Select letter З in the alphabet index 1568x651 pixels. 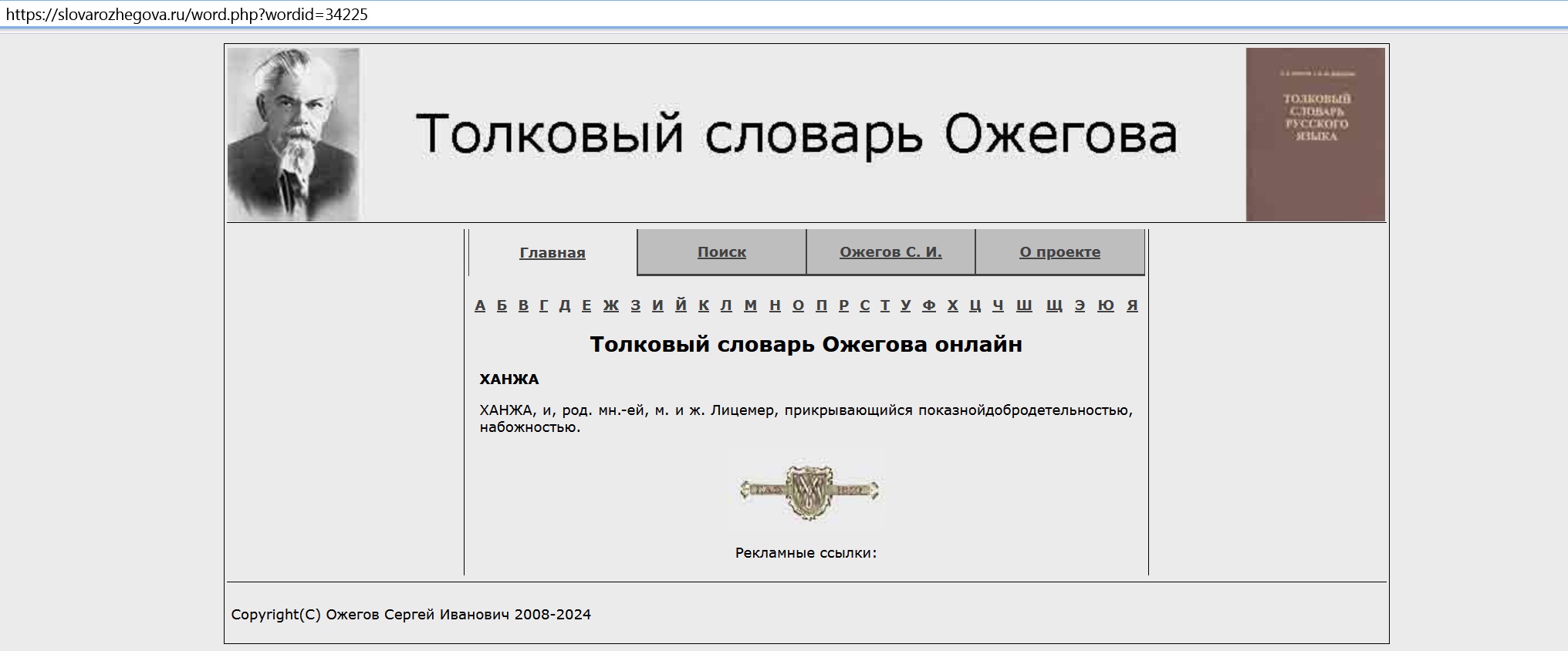[635, 305]
